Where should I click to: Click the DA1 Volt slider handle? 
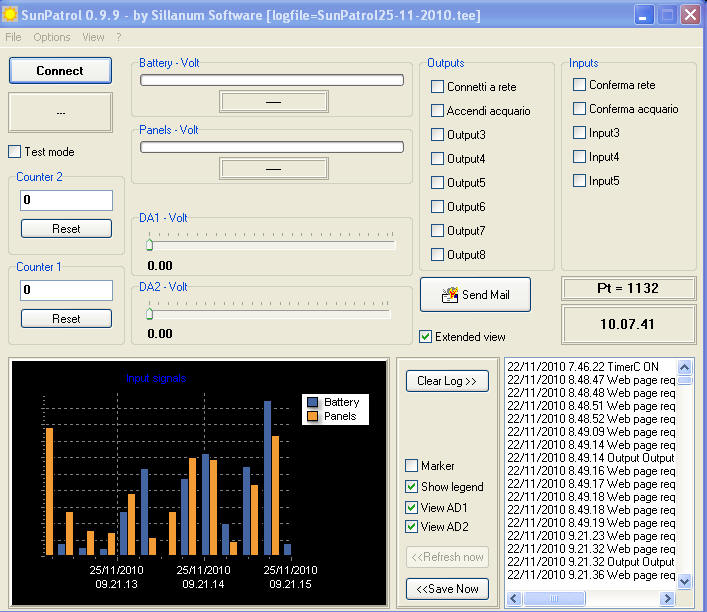click(x=150, y=244)
